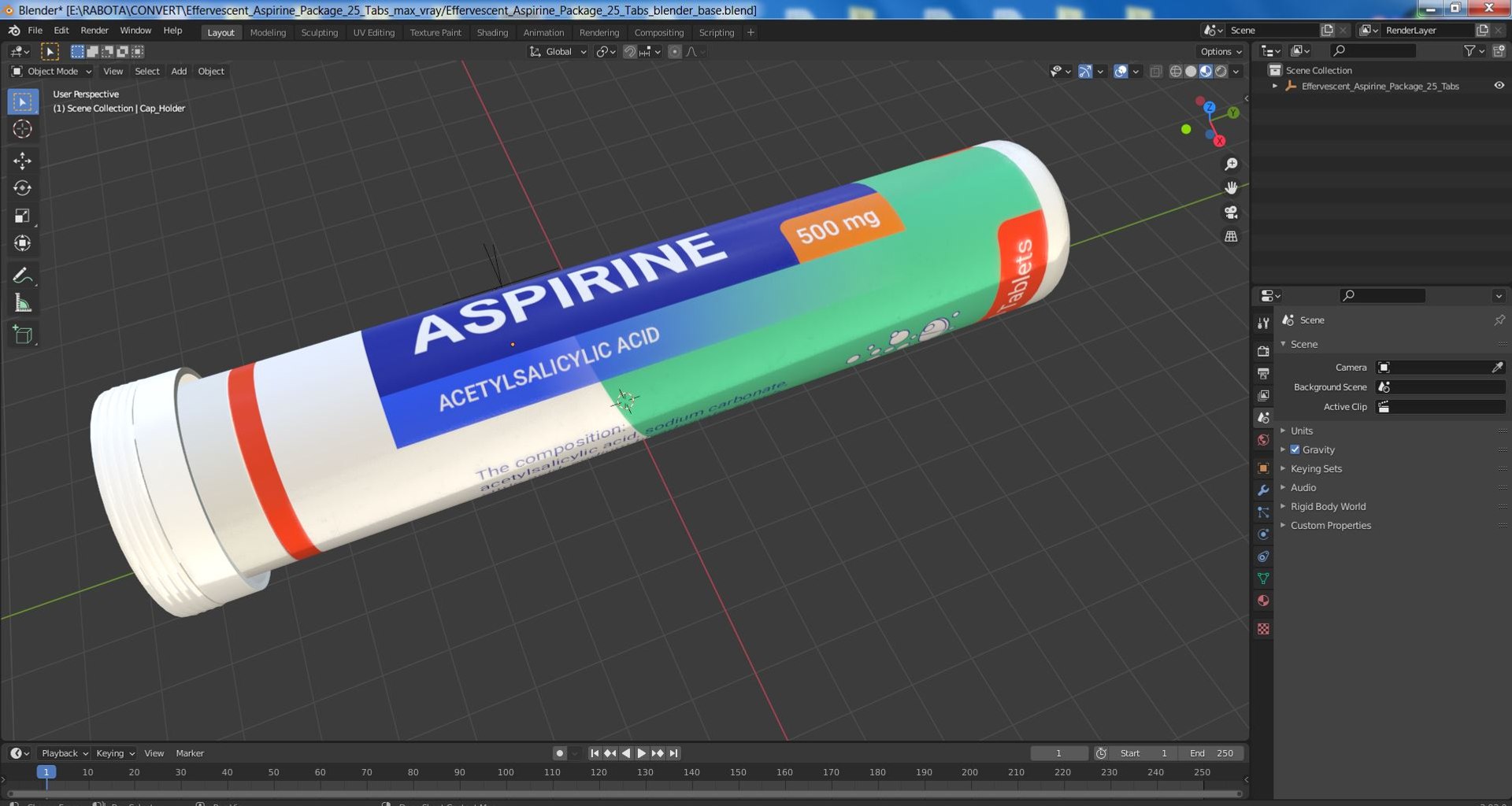Screen dimensions: 1512x806
Task: Switch to material preview shading
Action: pos(1206,72)
